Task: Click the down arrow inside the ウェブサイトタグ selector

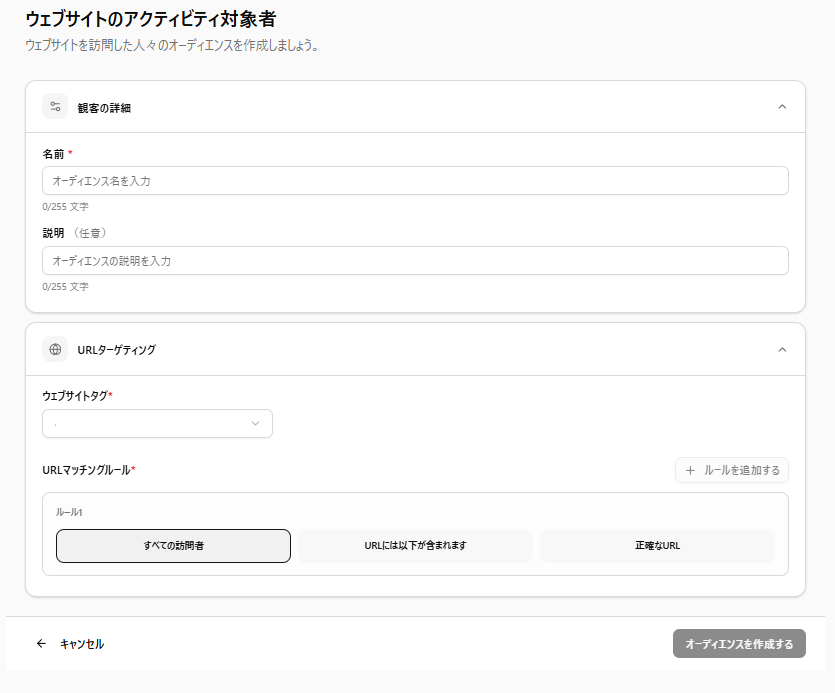Action: tap(255, 424)
